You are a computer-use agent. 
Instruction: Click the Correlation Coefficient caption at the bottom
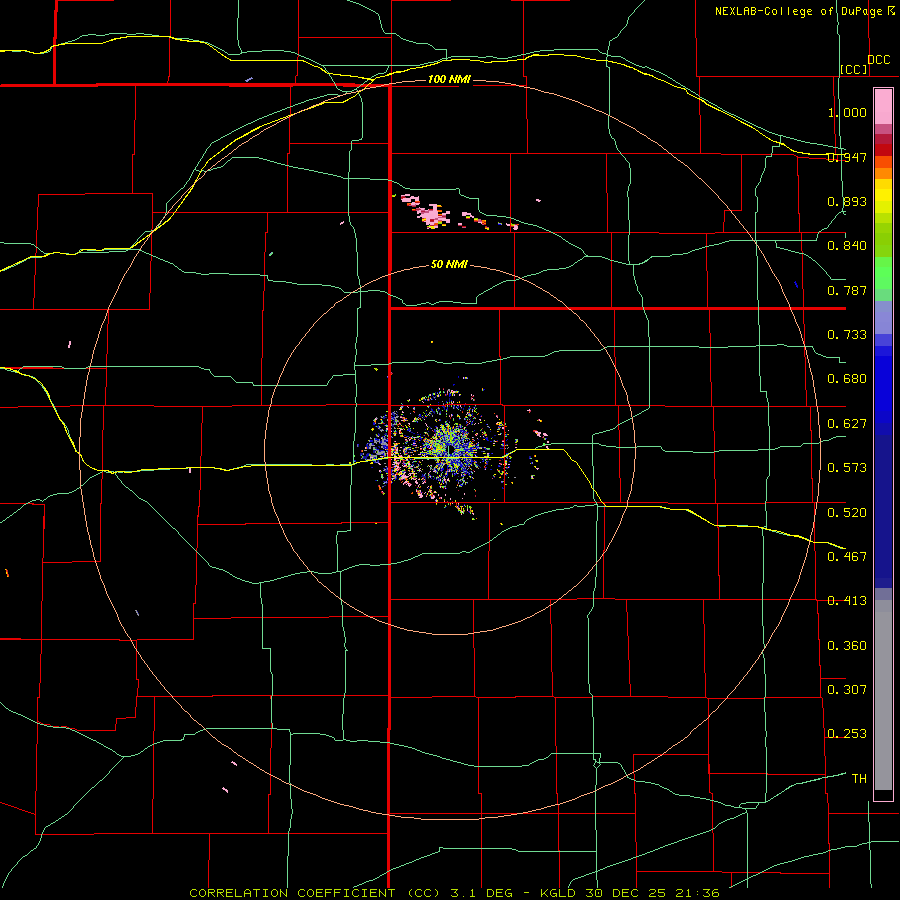(454, 893)
